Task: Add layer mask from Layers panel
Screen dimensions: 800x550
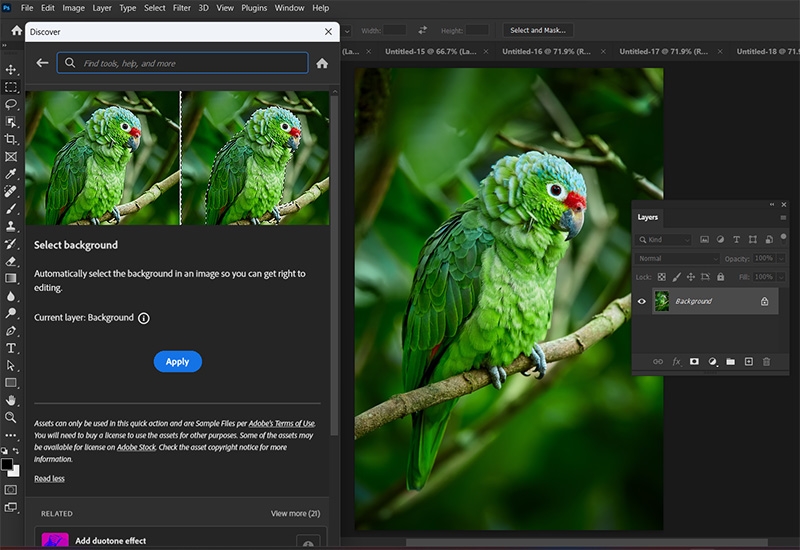Action: 694,361
